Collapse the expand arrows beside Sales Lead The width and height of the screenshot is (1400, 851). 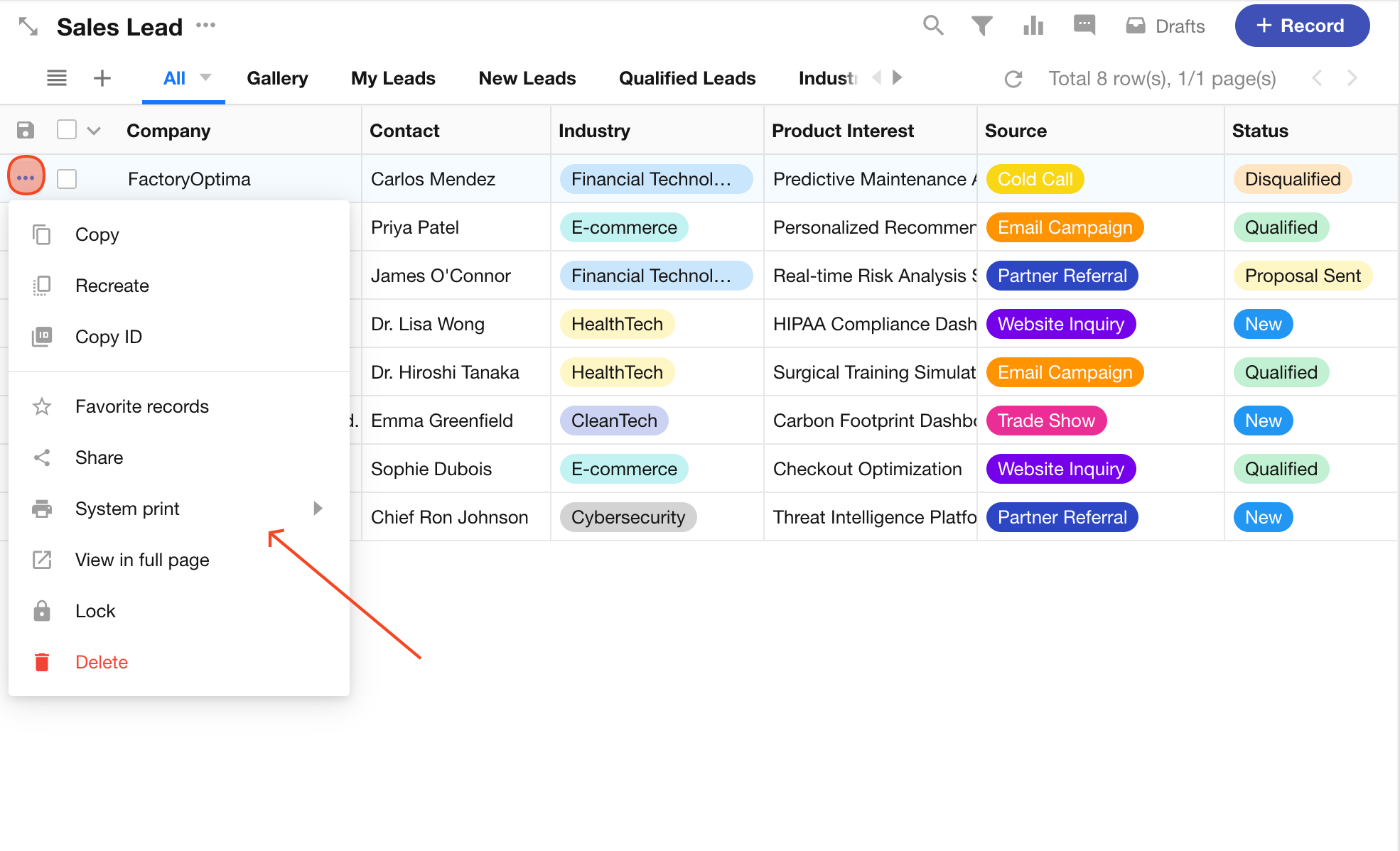point(28,26)
